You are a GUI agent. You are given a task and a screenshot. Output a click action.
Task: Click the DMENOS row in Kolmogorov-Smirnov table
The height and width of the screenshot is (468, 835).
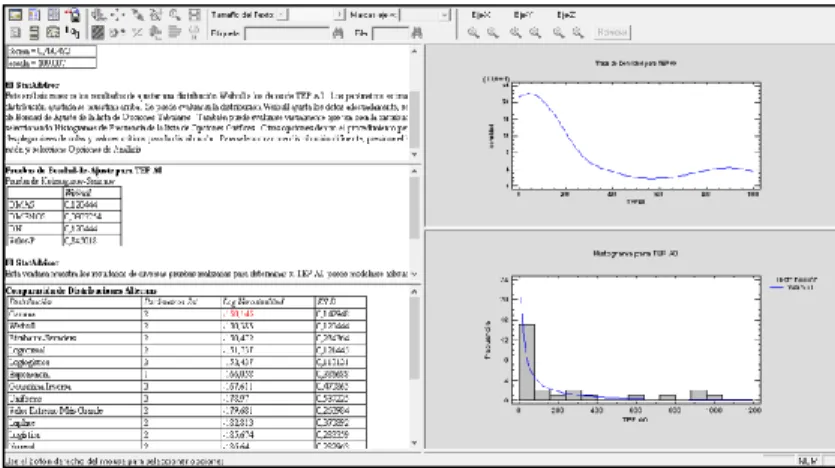coord(64,217)
